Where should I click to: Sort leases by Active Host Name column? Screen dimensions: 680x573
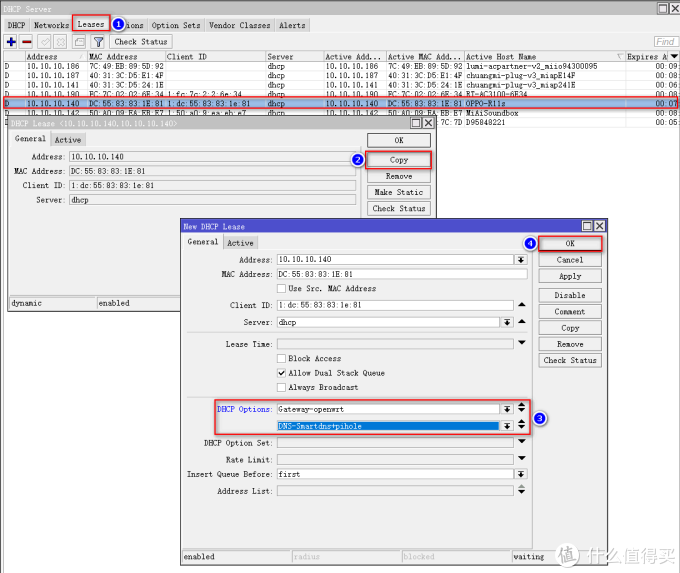pyautogui.click(x=545, y=56)
